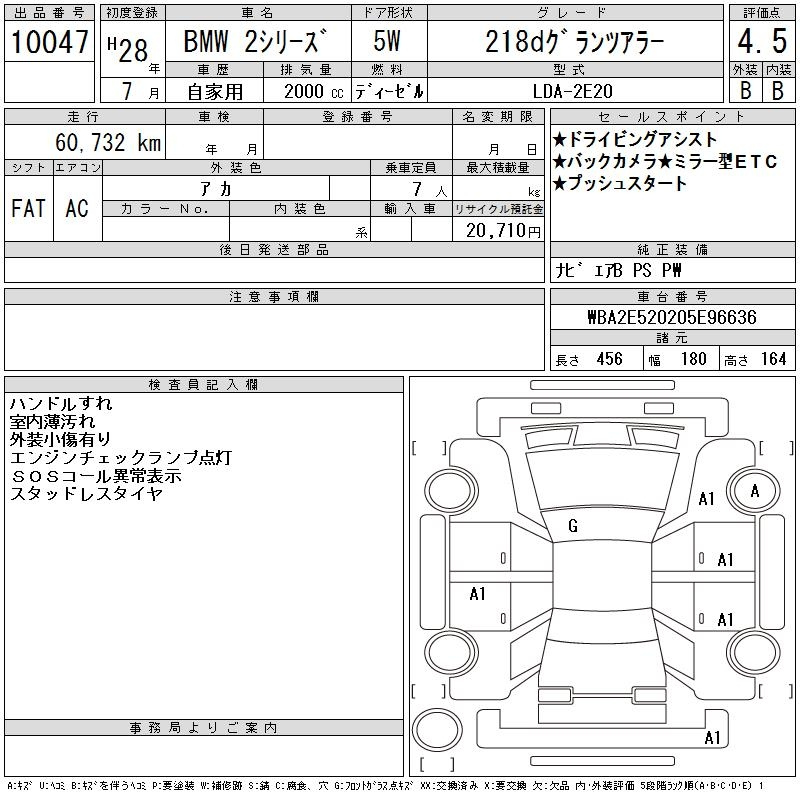Click note エンジンチェックランプ点灯
The height and width of the screenshot is (800, 800).
[x=121, y=458]
